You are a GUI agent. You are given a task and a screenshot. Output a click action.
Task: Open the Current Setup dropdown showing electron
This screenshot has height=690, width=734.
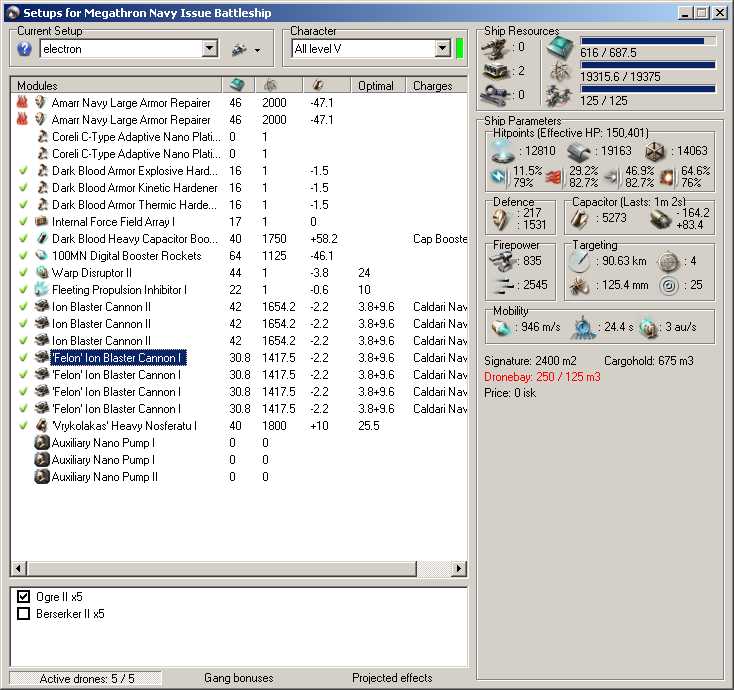[x=210, y=48]
